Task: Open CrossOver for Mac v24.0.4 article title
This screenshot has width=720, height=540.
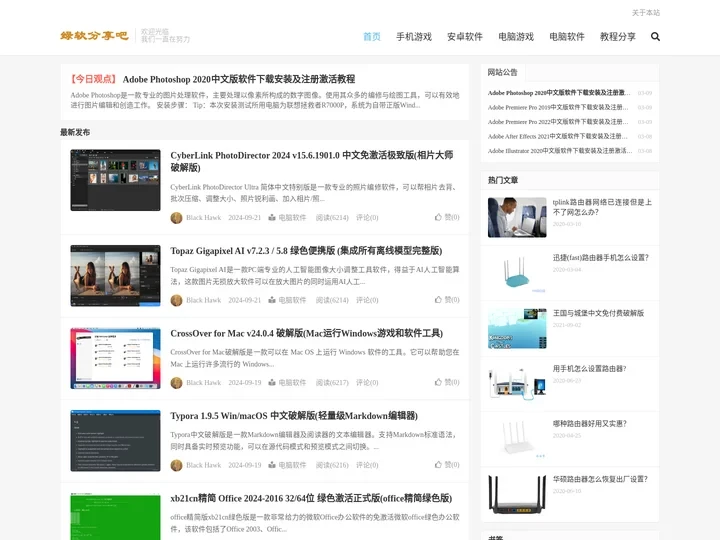Action: pos(307,333)
